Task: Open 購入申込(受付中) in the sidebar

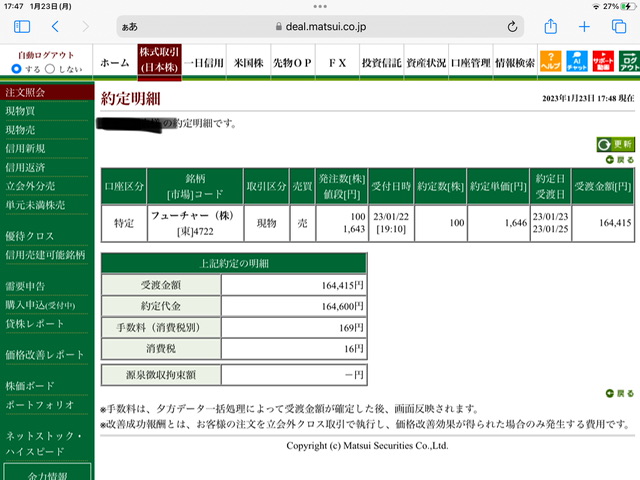Action: (40, 305)
